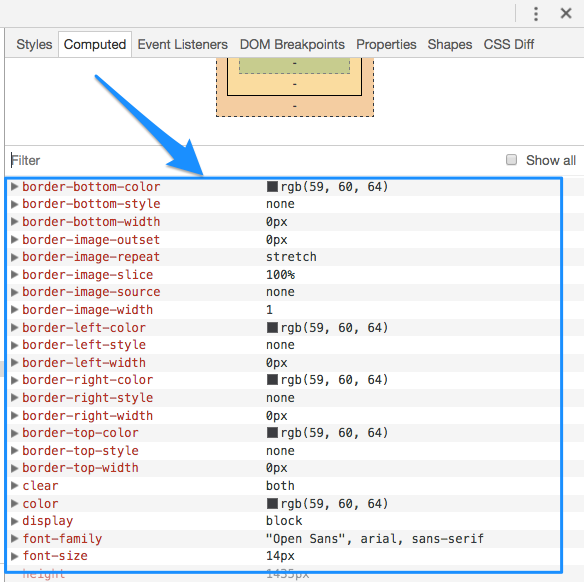Enable the Show all checkbox
The image size is (584, 582).
coord(511,160)
